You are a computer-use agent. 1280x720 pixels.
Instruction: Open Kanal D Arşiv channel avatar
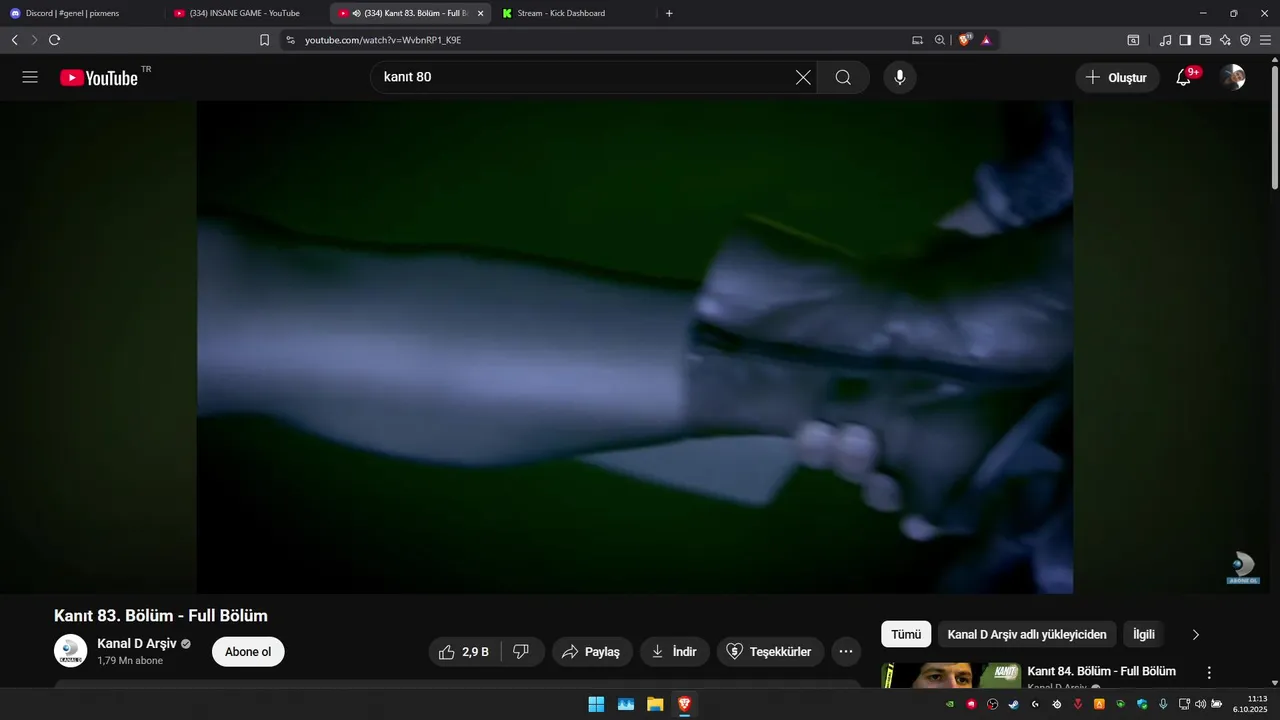[70, 651]
